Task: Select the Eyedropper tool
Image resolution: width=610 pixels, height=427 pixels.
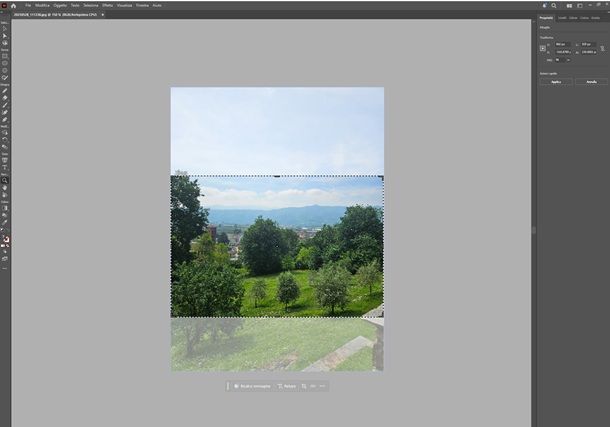Action: click(x=5, y=222)
